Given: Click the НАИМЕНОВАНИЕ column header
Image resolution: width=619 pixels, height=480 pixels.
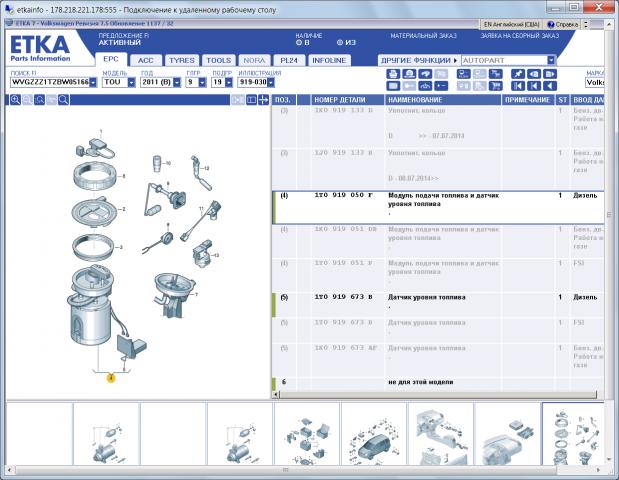Looking at the screenshot, I should pos(443,100).
